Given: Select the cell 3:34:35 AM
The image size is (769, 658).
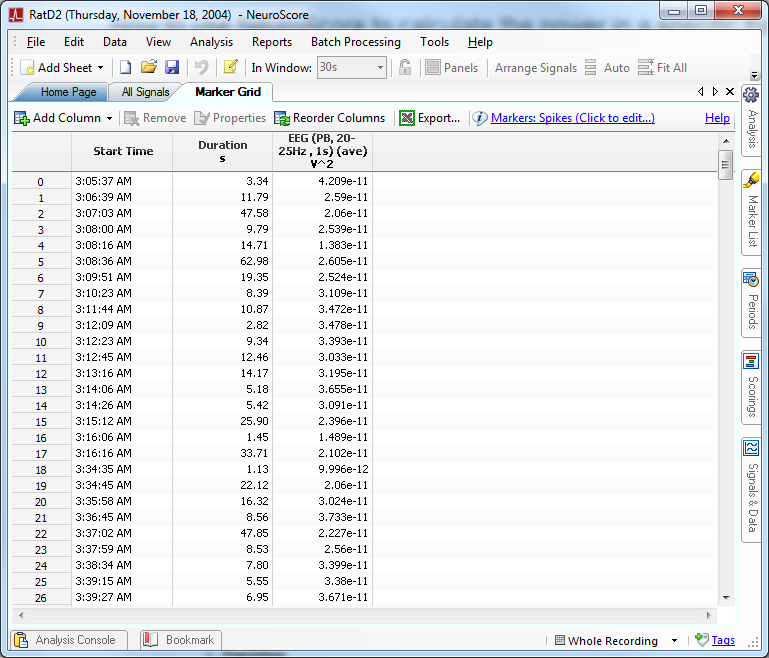Looking at the screenshot, I should (x=122, y=469).
